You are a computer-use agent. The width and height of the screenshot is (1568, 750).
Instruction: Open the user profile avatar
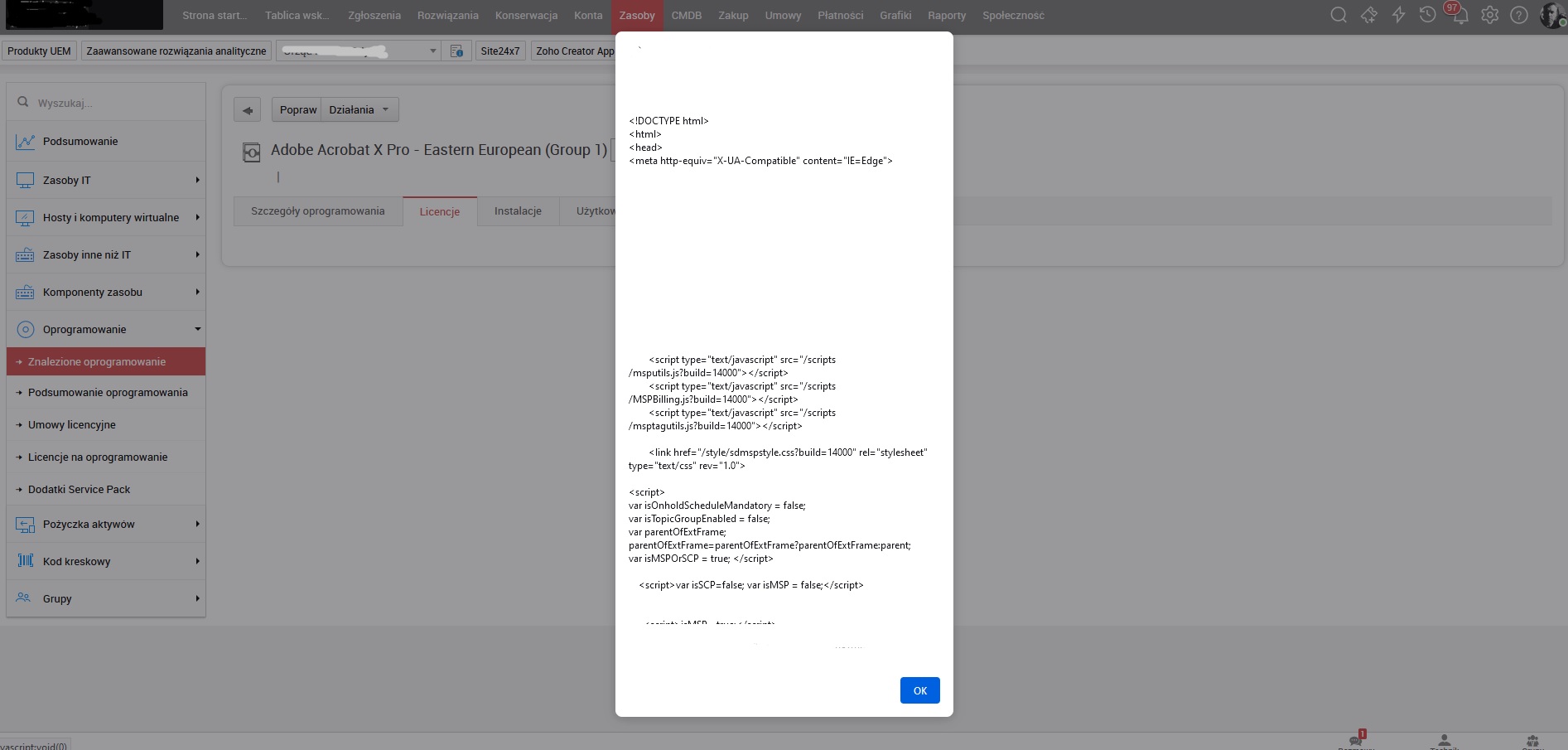tap(1551, 15)
